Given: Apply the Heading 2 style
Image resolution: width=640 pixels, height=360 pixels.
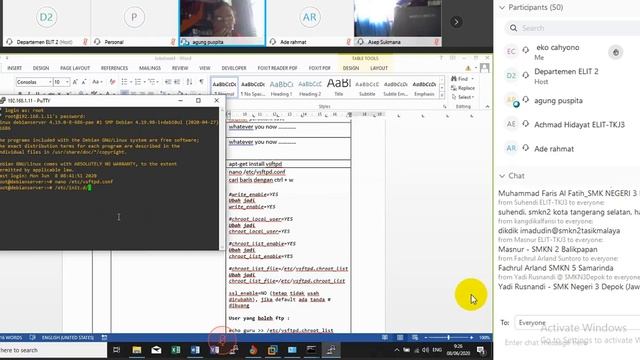Looking at the screenshot, I should pos(310,87).
